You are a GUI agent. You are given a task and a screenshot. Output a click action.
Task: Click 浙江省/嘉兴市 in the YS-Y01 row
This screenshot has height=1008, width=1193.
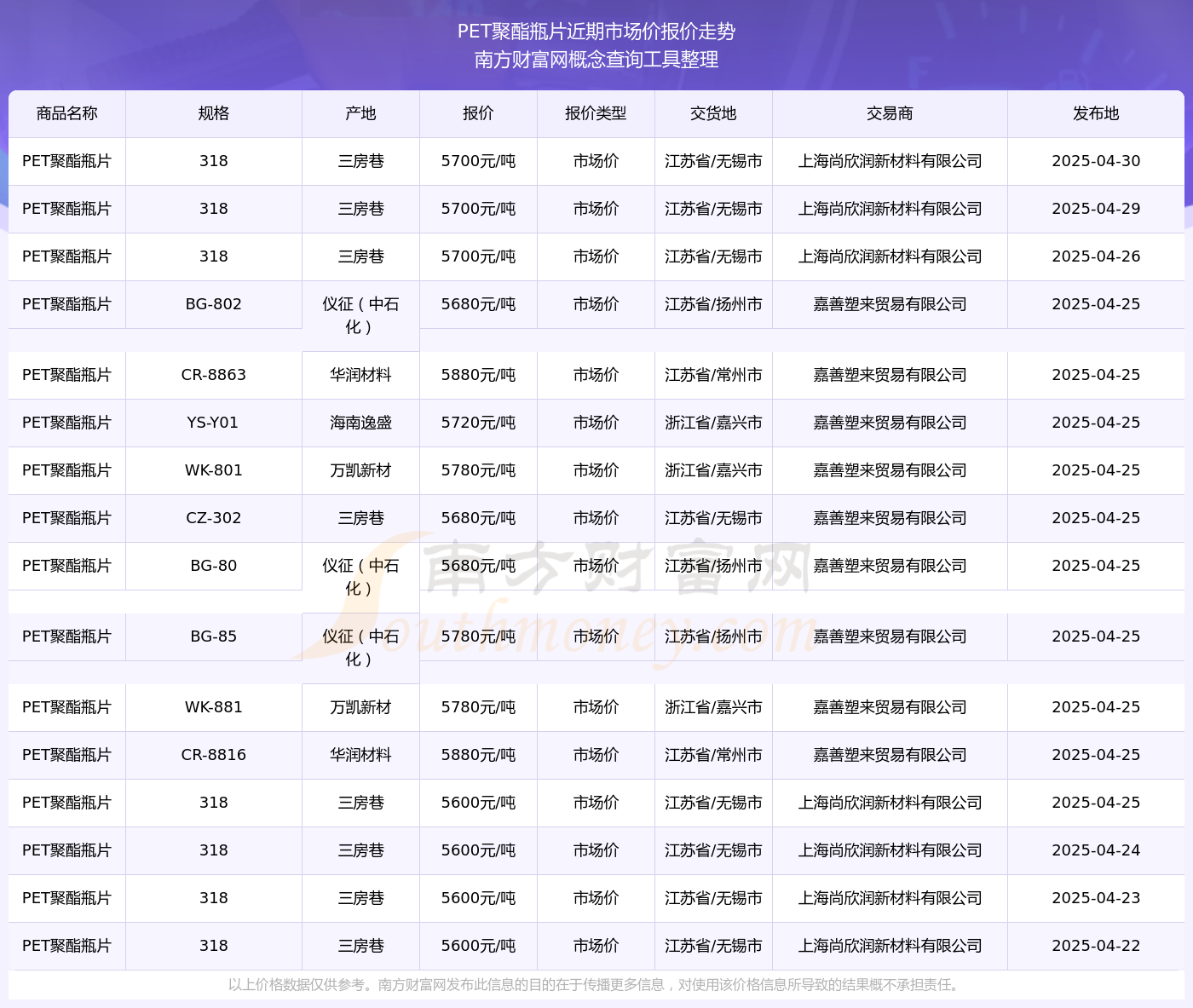tap(713, 423)
